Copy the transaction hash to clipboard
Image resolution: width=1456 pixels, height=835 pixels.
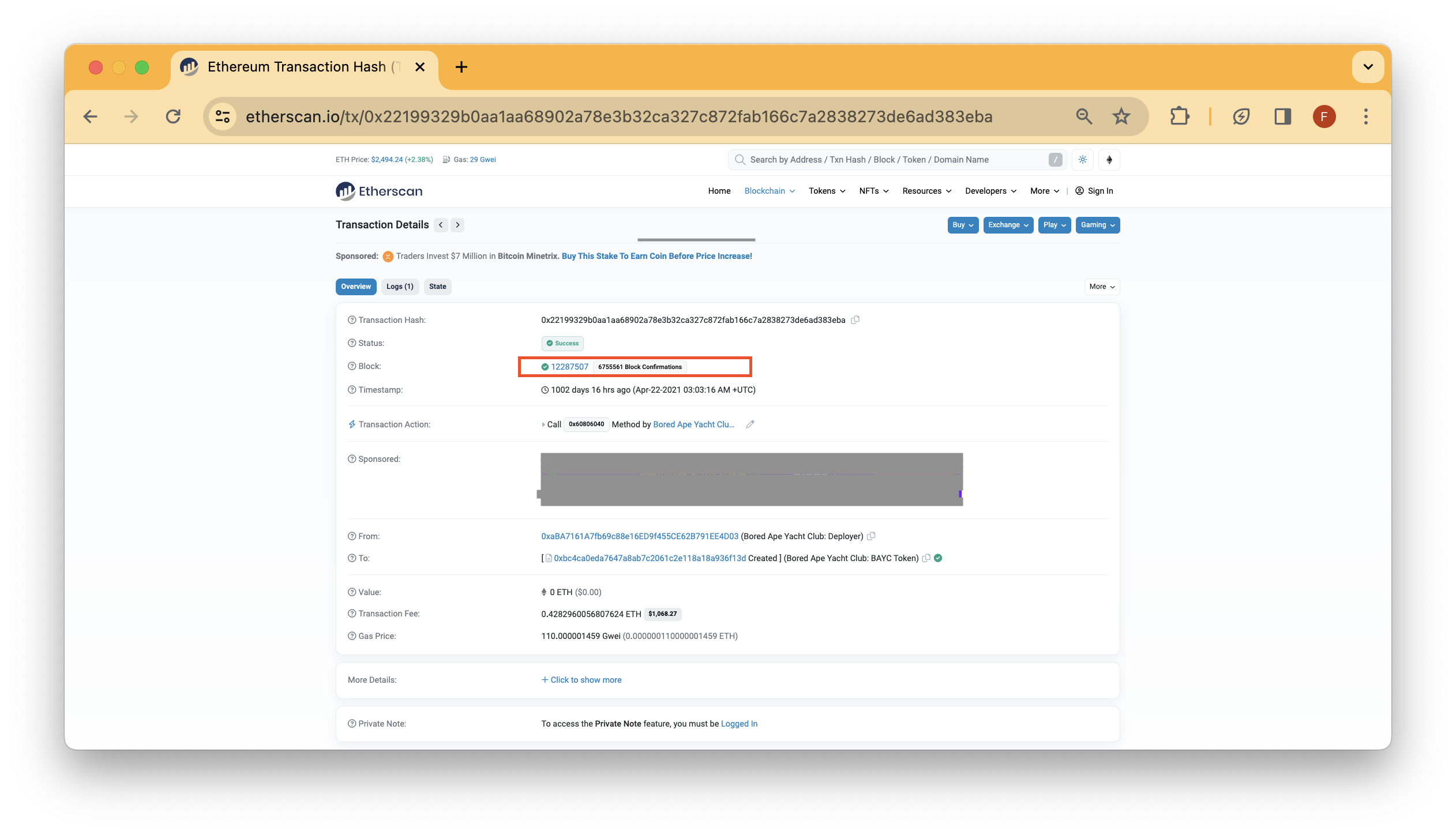[x=855, y=320]
